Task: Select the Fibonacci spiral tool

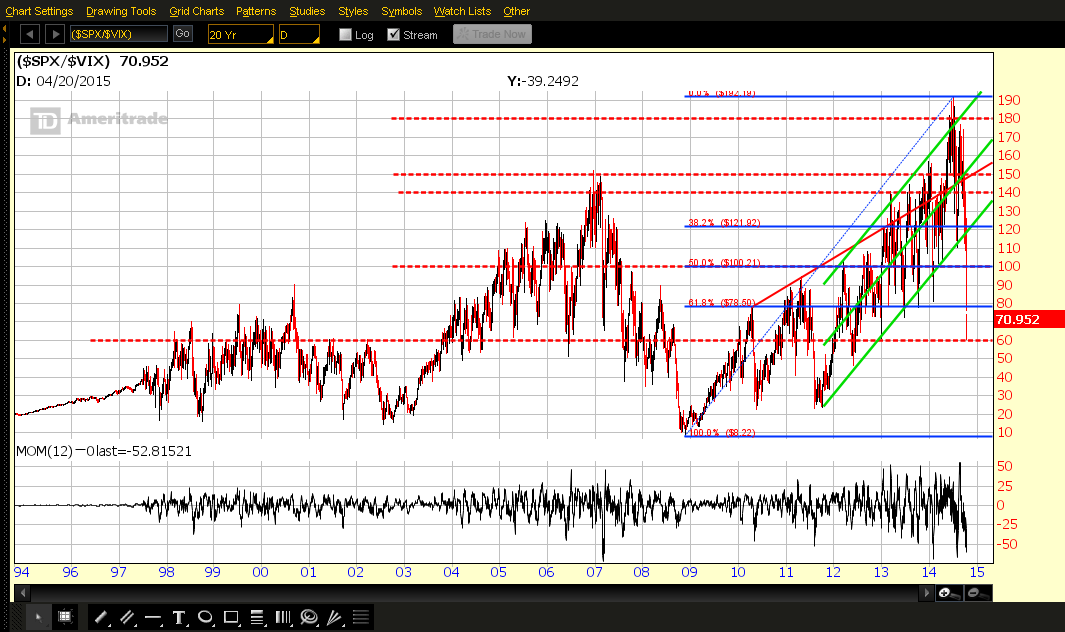Action: (309, 617)
